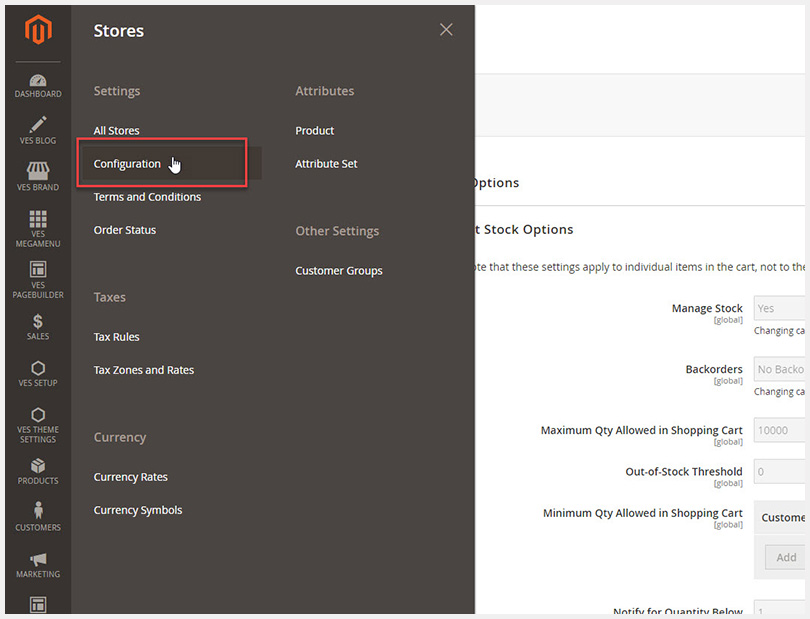Viewport: 810px width, 619px height.
Task: Click the Add button
Action: pos(786,557)
